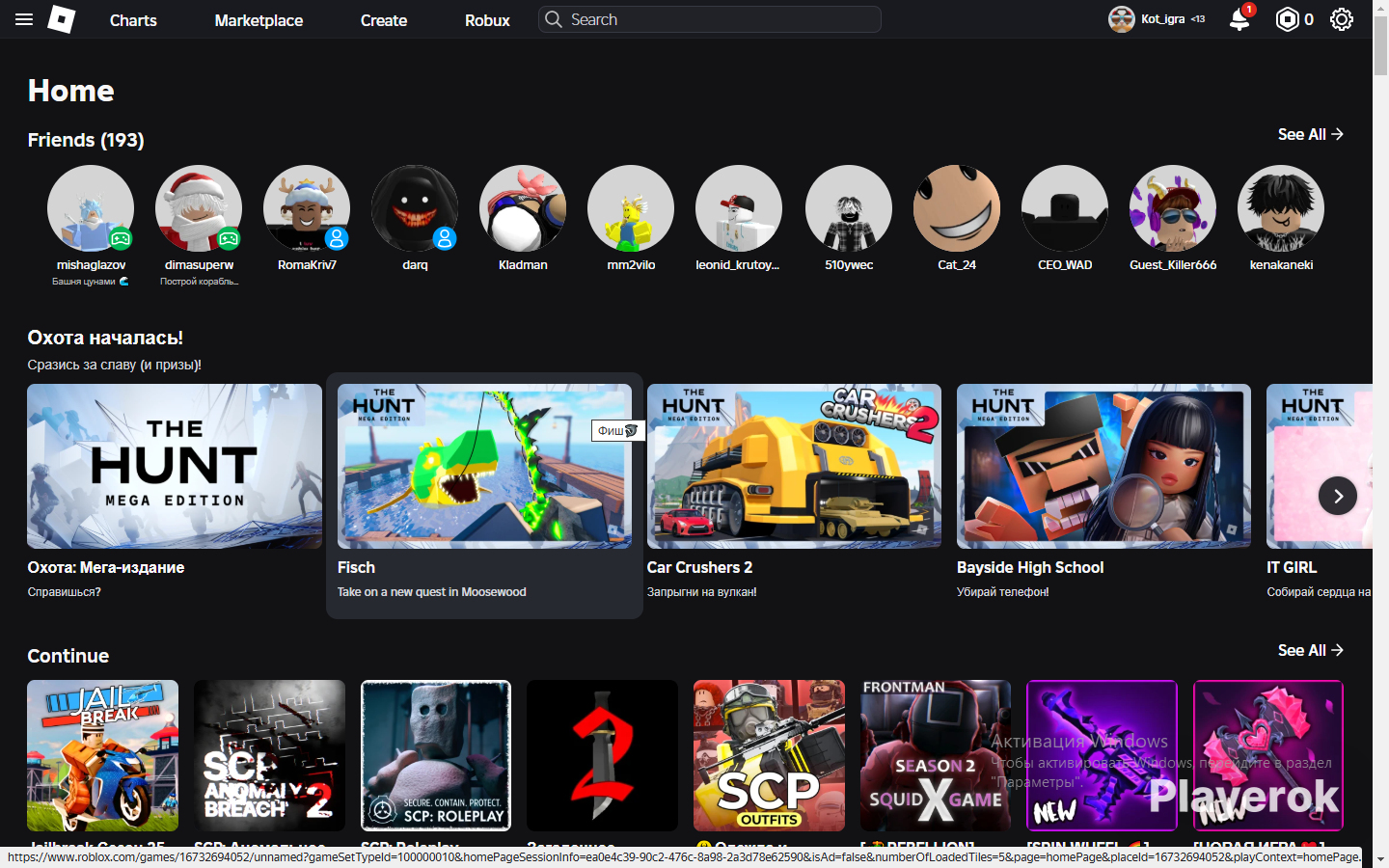The image size is (1389, 868).
Task: Click 'Охота: Мега-издание' title text
Action: (x=106, y=567)
